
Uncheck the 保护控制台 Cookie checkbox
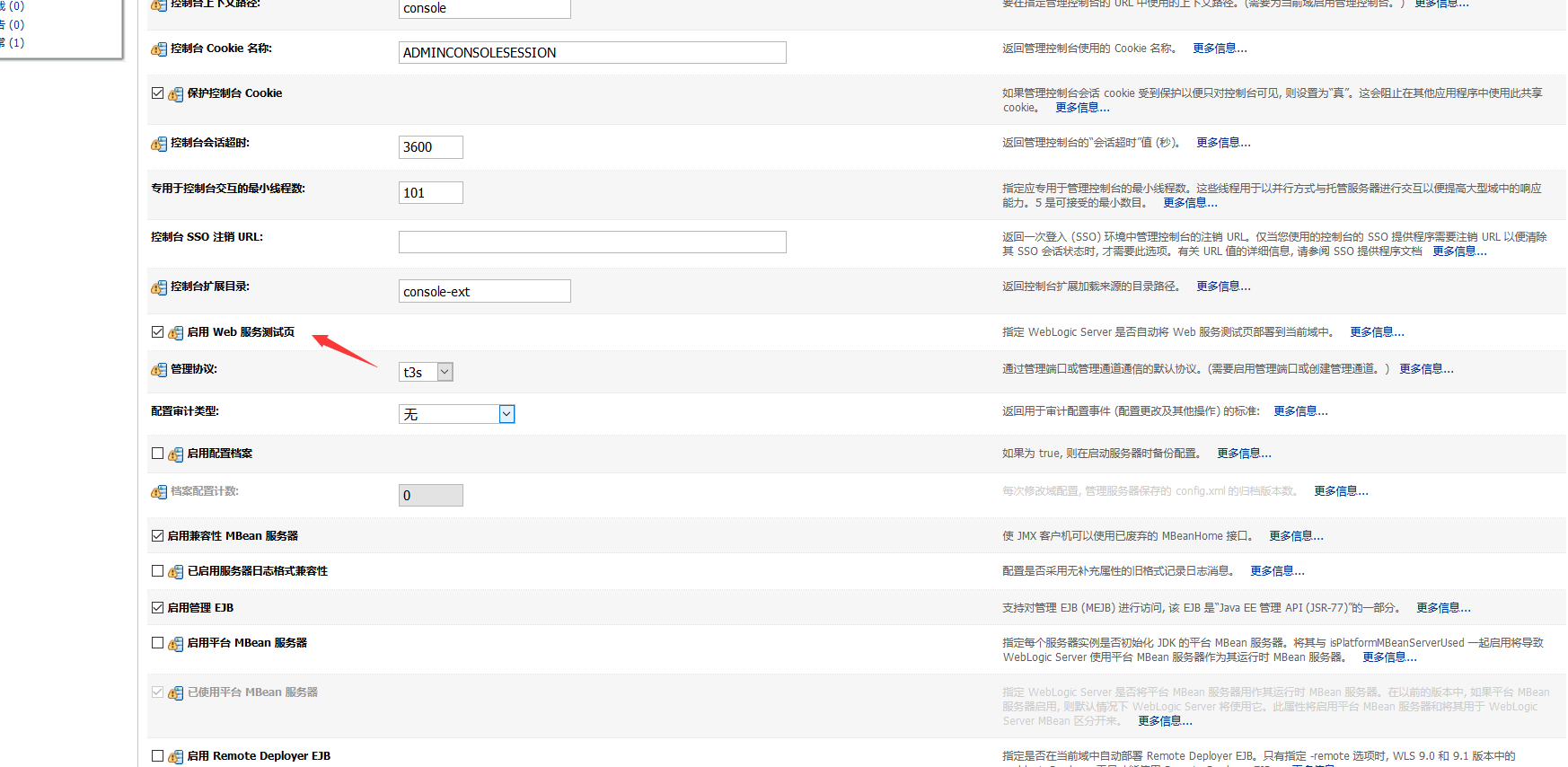tap(158, 93)
